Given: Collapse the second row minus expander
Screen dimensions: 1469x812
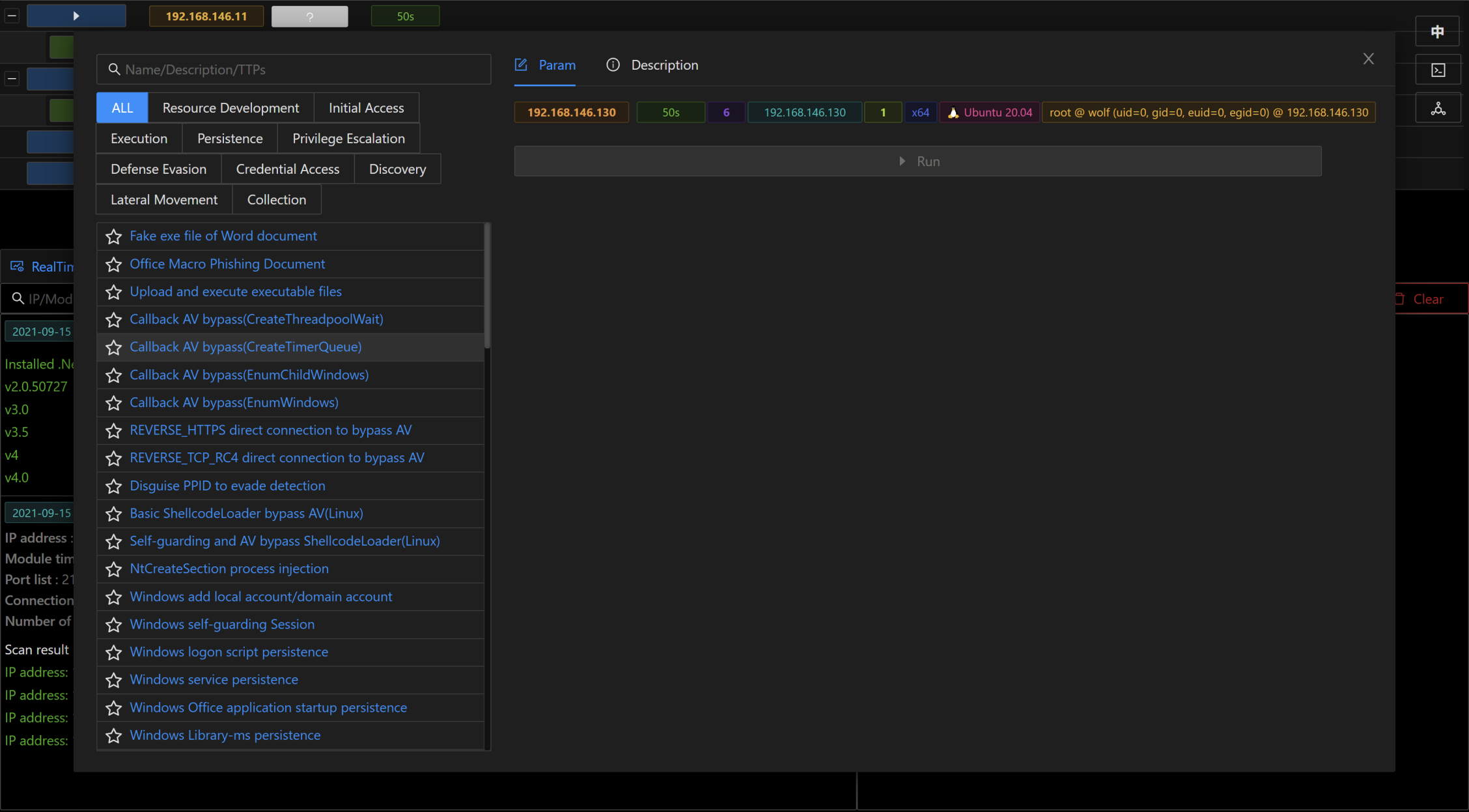Looking at the screenshot, I should tap(12, 79).
